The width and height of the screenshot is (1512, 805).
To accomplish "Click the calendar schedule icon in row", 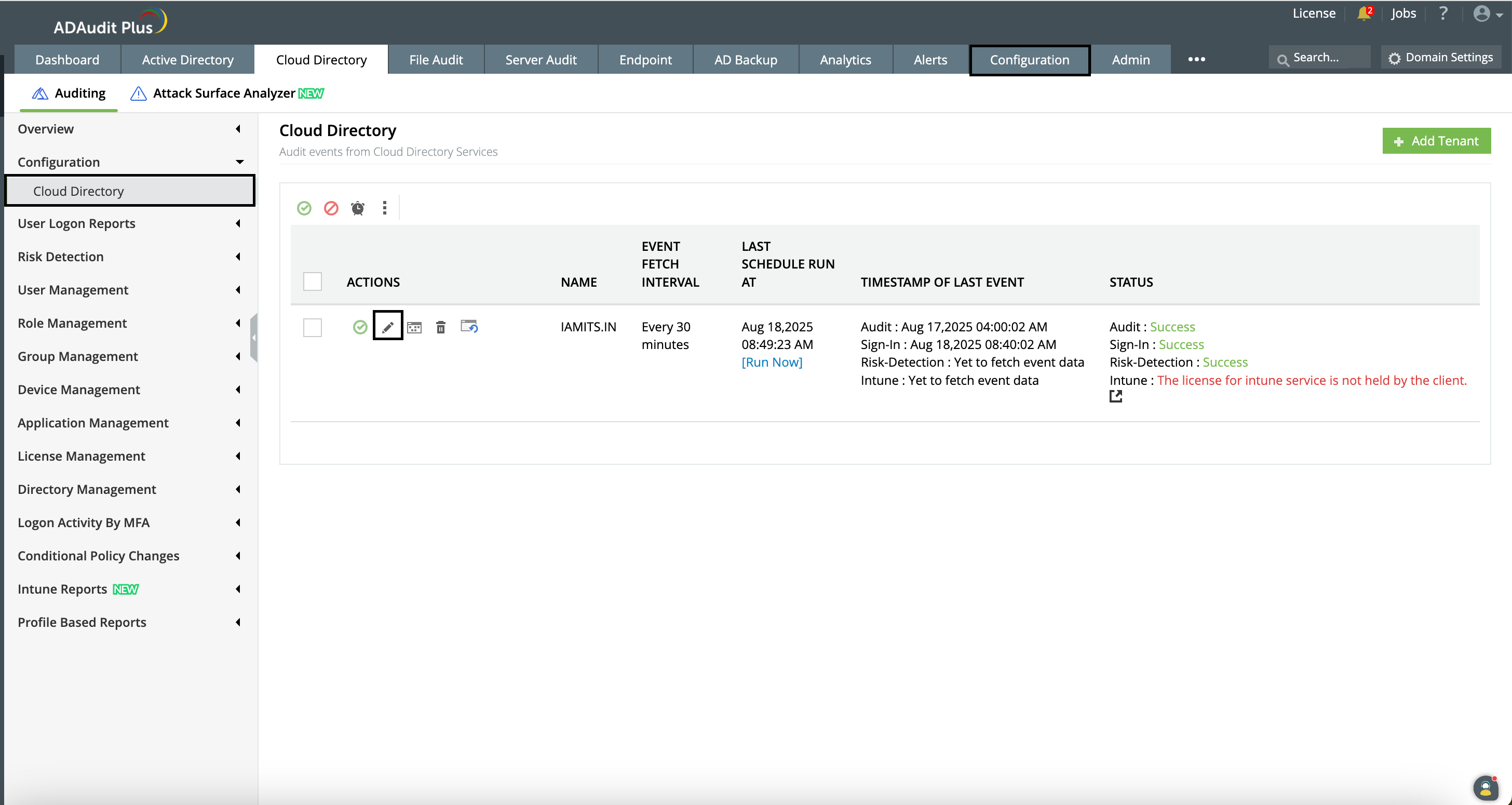I will [x=414, y=327].
